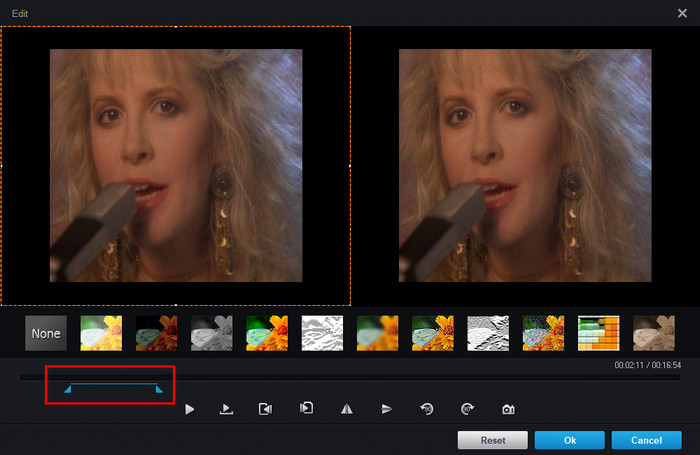Click the Reset button
Viewport: 700px width, 455px height.
click(x=493, y=440)
